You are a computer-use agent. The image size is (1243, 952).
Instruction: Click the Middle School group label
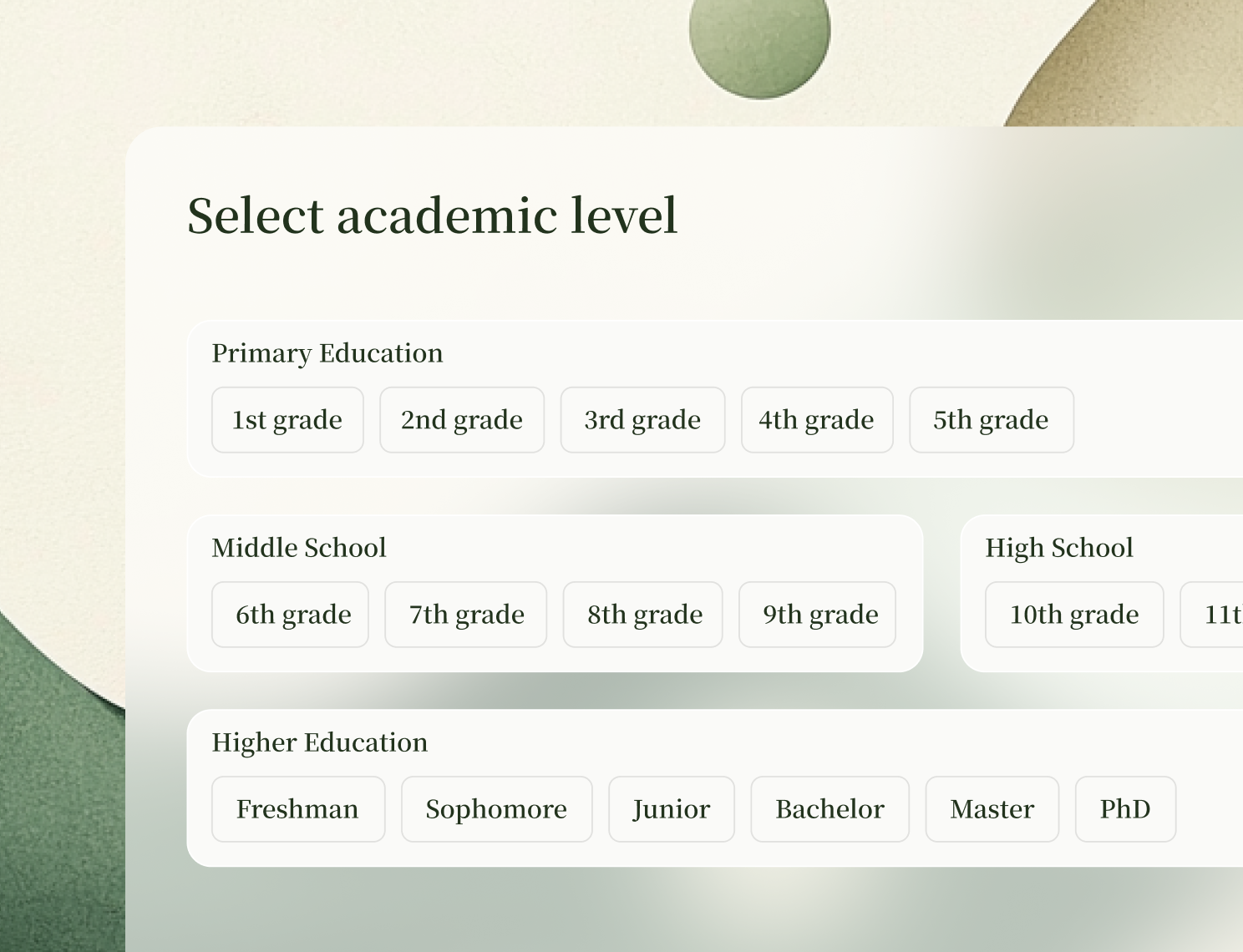pos(299,548)
